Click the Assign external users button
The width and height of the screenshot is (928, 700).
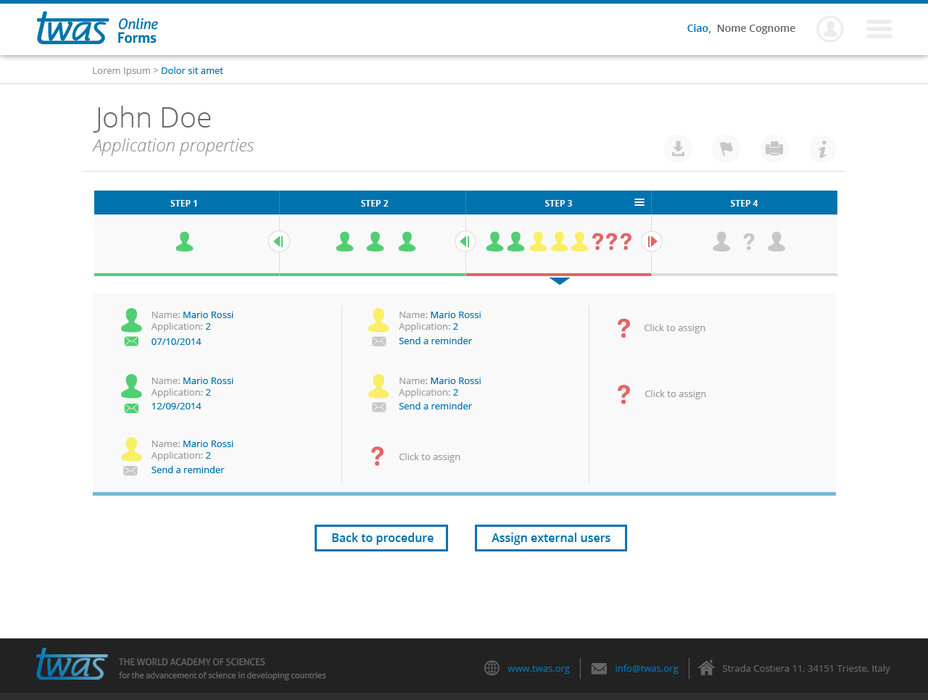click(550, 538)
